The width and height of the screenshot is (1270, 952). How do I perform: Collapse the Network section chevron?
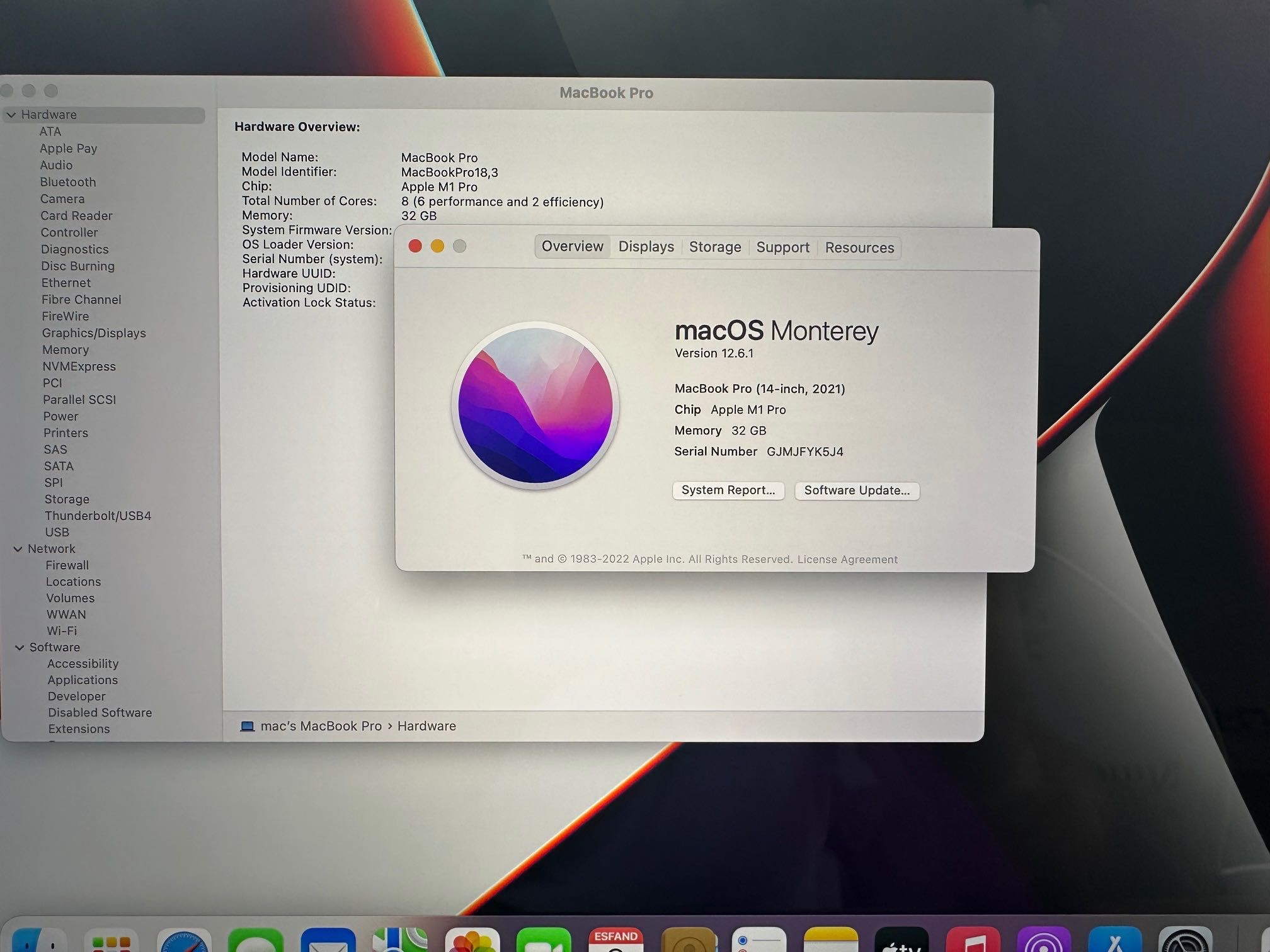click(18, 549)
